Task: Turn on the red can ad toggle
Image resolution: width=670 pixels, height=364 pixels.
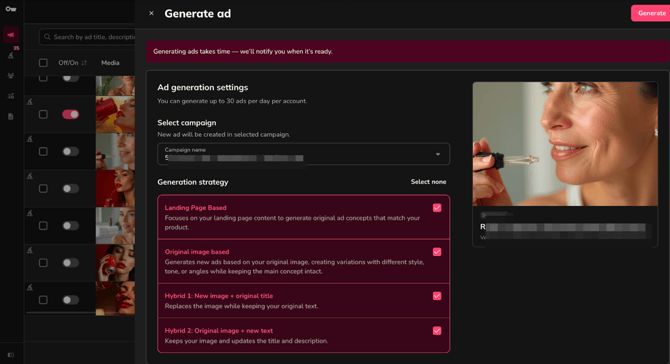Action: [71, 263]
